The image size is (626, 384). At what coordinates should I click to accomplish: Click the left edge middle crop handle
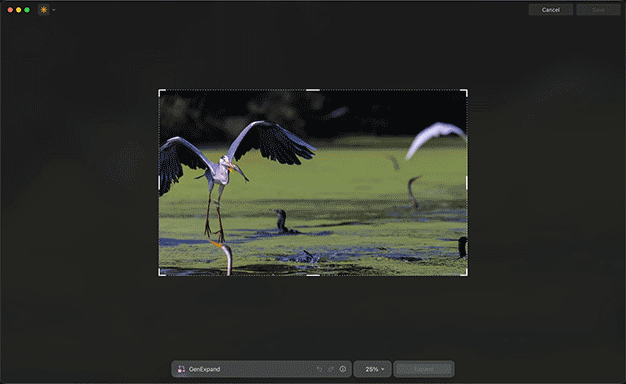[x=159, y=183]
